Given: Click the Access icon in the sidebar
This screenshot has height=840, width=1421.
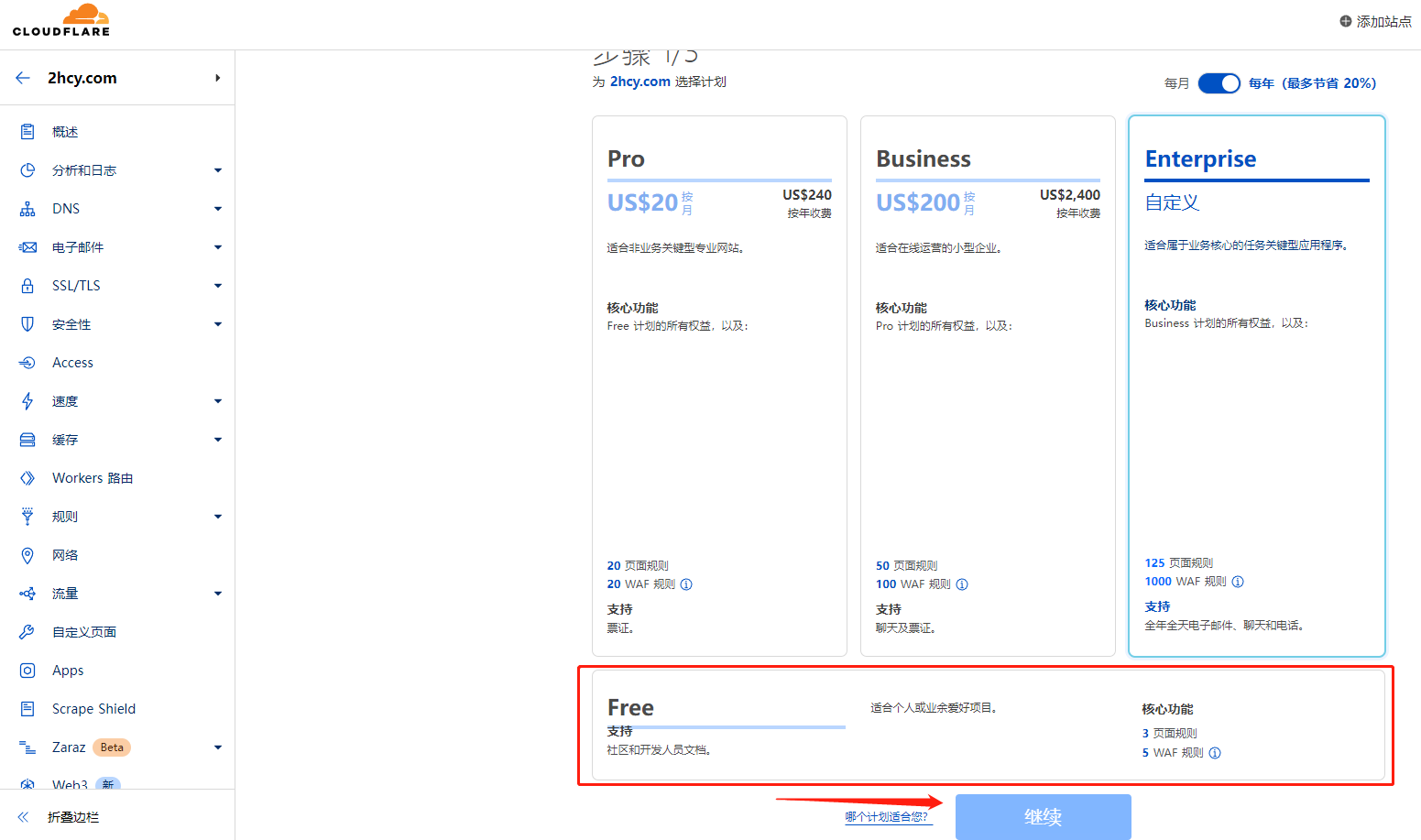Looking at the screenshot, I should coord(27,363).
